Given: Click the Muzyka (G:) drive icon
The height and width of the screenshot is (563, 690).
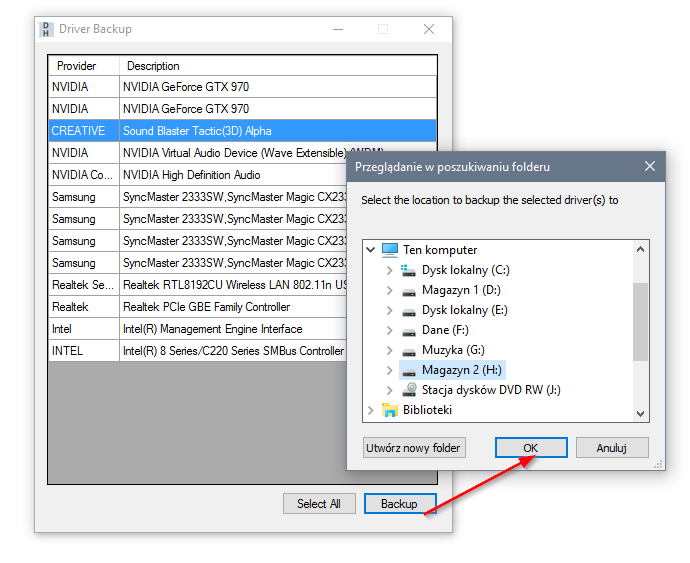Looking at the screenshot, I should pos(409,352).
